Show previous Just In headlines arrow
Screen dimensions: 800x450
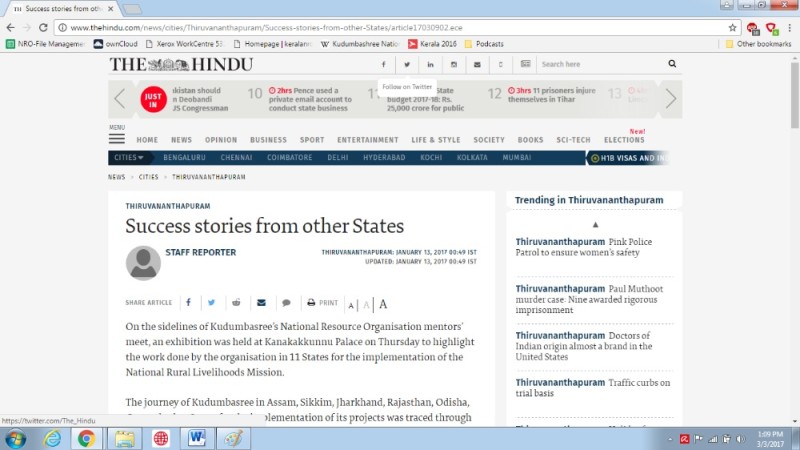click(120, 98)
